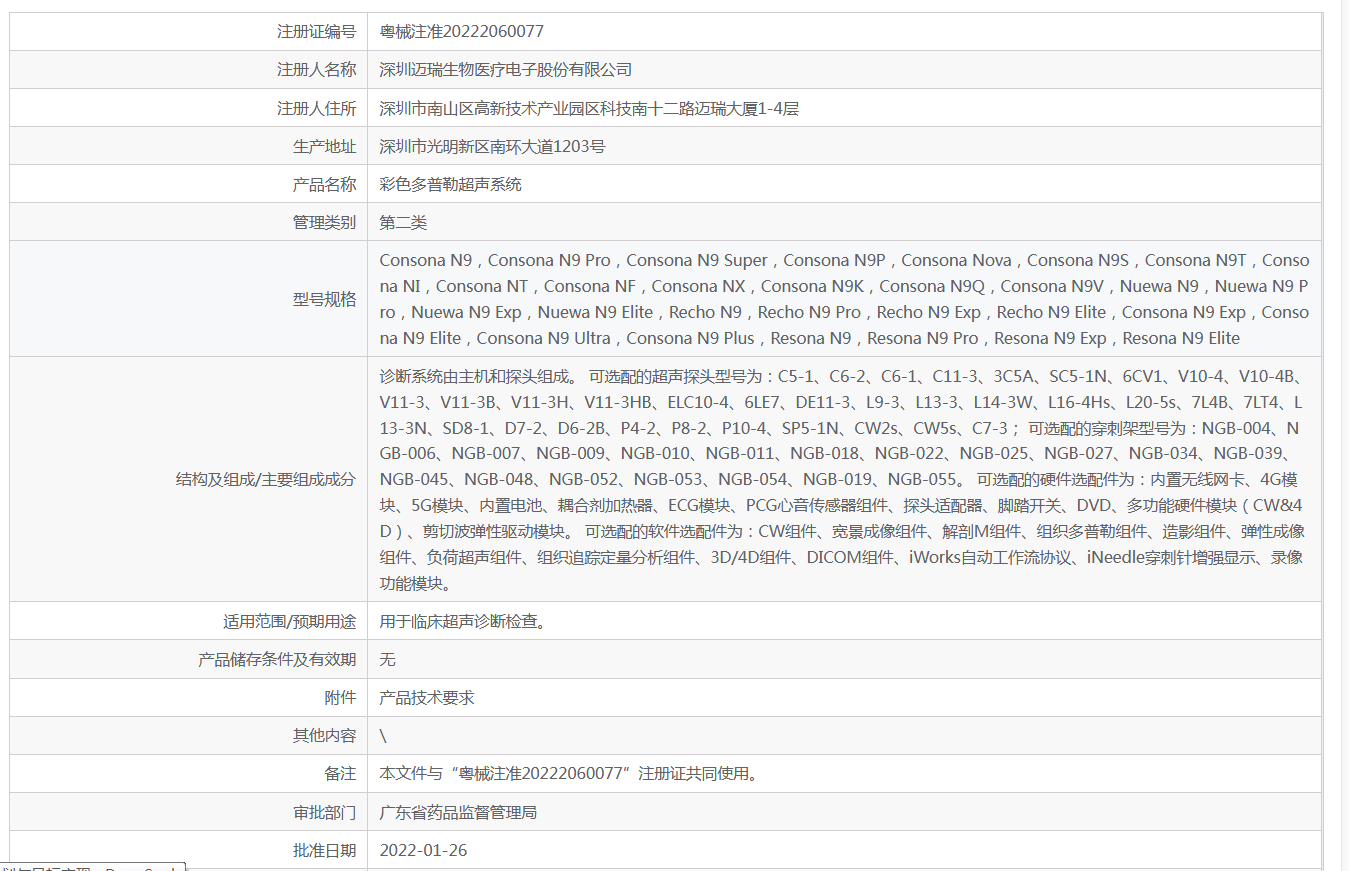Click the model list paragraph starting Consona N9

point(844,299)
